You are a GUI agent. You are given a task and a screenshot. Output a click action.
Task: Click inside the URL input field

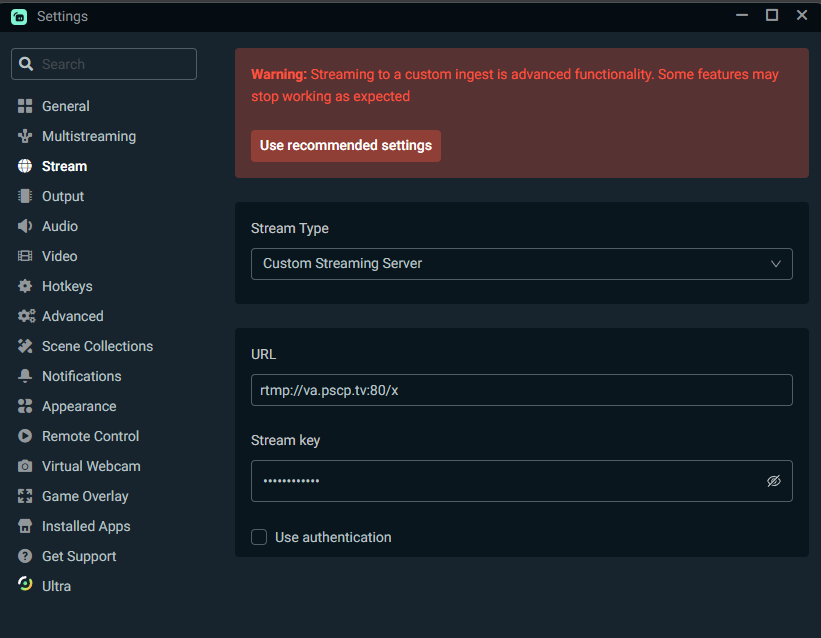[522, 390]
